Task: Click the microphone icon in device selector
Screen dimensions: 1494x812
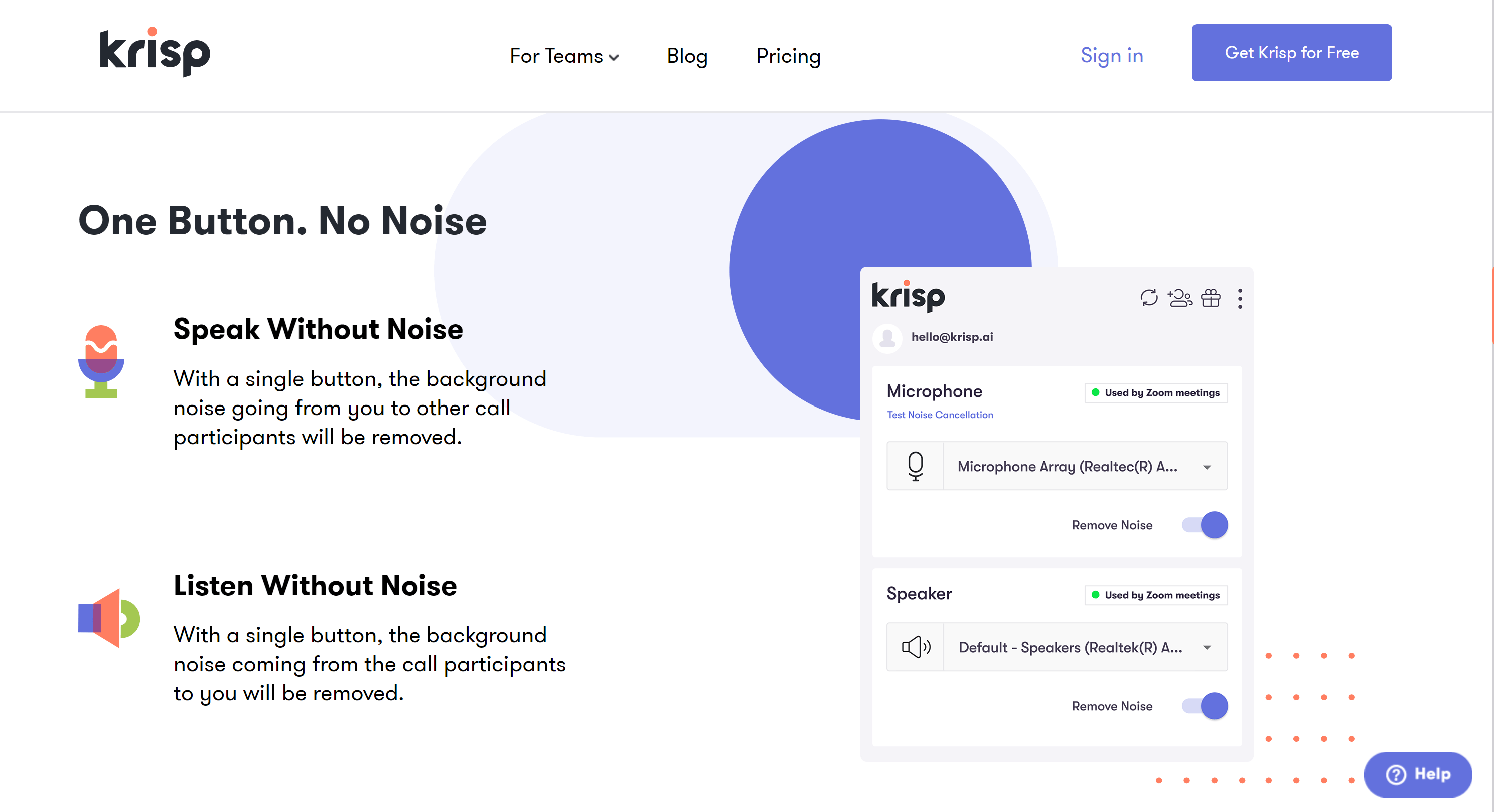Action: coord(915,466)
